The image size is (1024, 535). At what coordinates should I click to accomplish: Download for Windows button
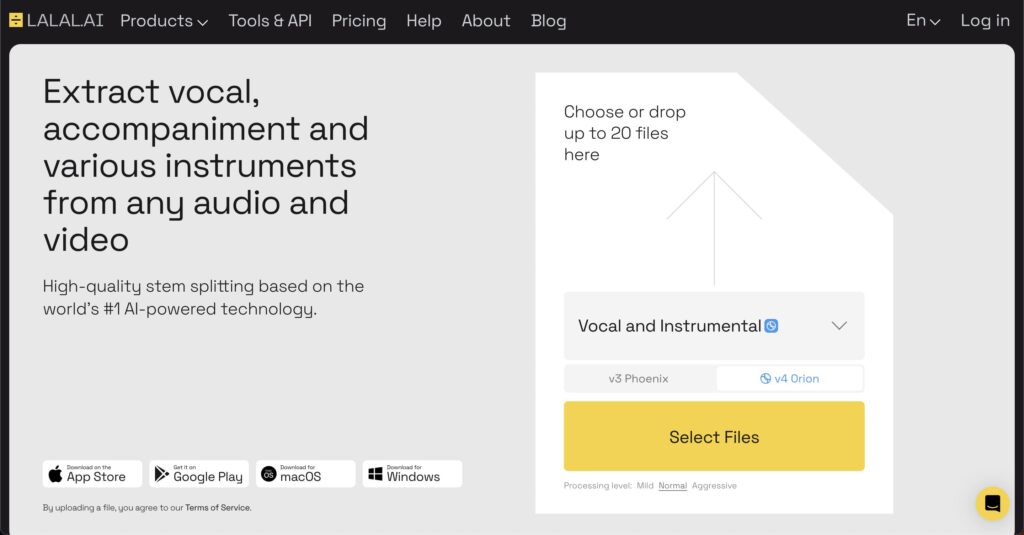pos(412,474)
